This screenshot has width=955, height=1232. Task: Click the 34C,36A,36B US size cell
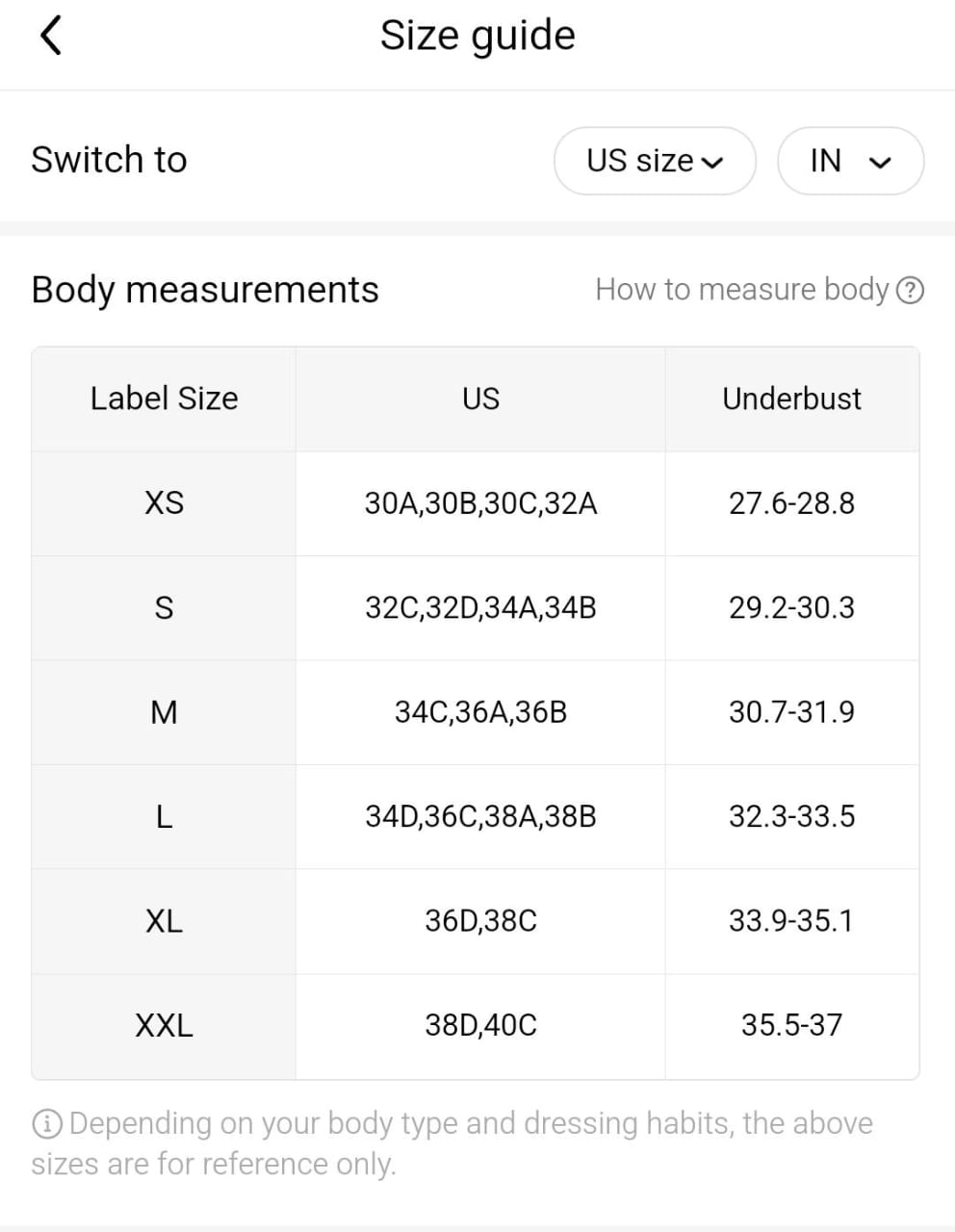(480, 712)
